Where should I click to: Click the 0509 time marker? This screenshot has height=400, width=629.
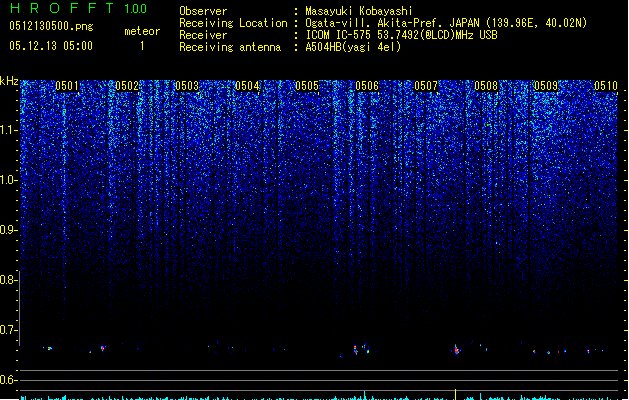[546, 86]
